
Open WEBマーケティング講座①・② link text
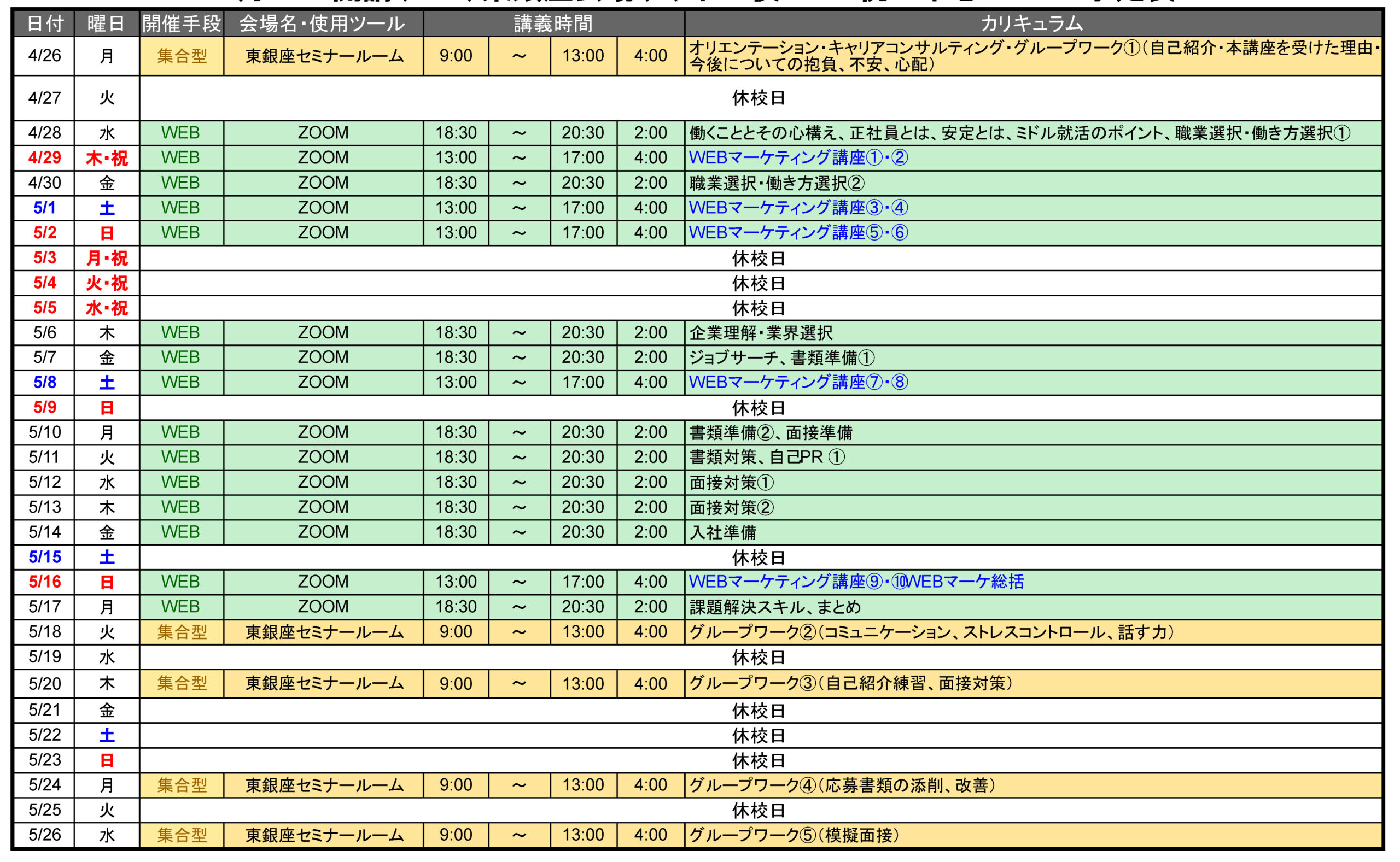pos(798,157)
